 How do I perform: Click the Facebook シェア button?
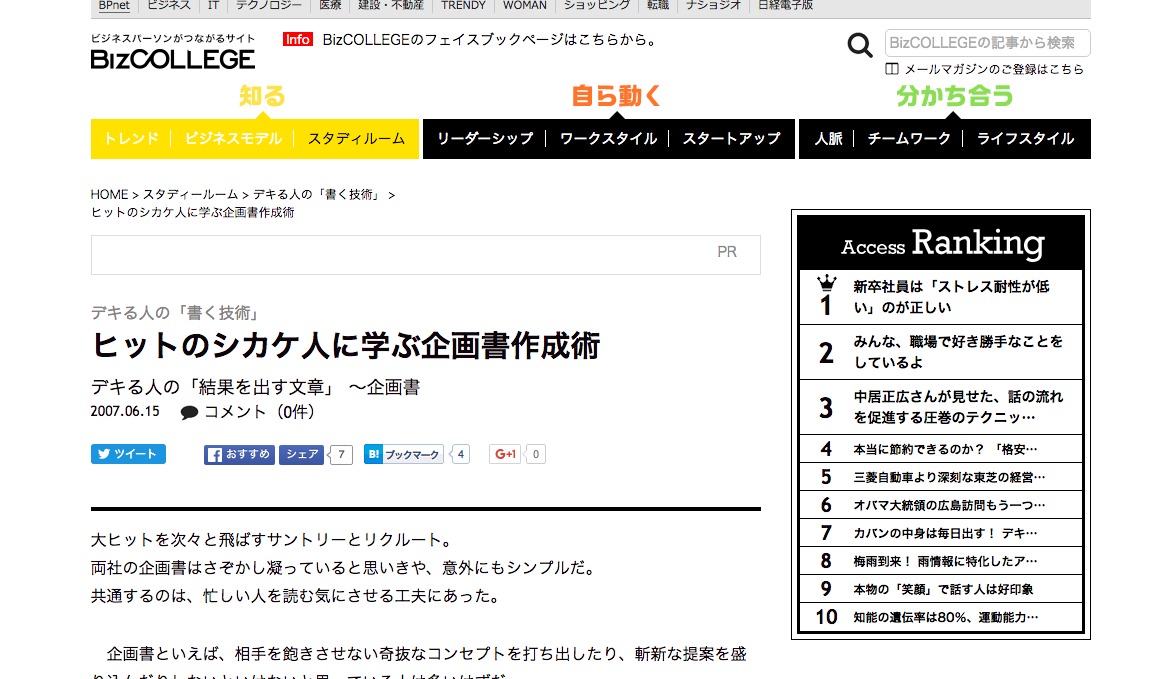click(x=301, y=455)
